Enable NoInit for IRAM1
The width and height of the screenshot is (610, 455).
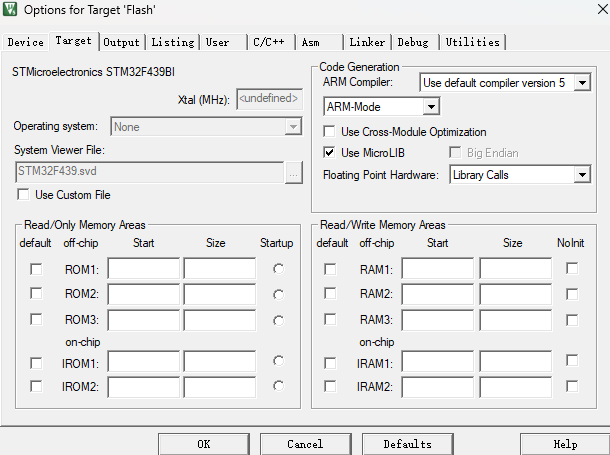[x=572, y=360]
